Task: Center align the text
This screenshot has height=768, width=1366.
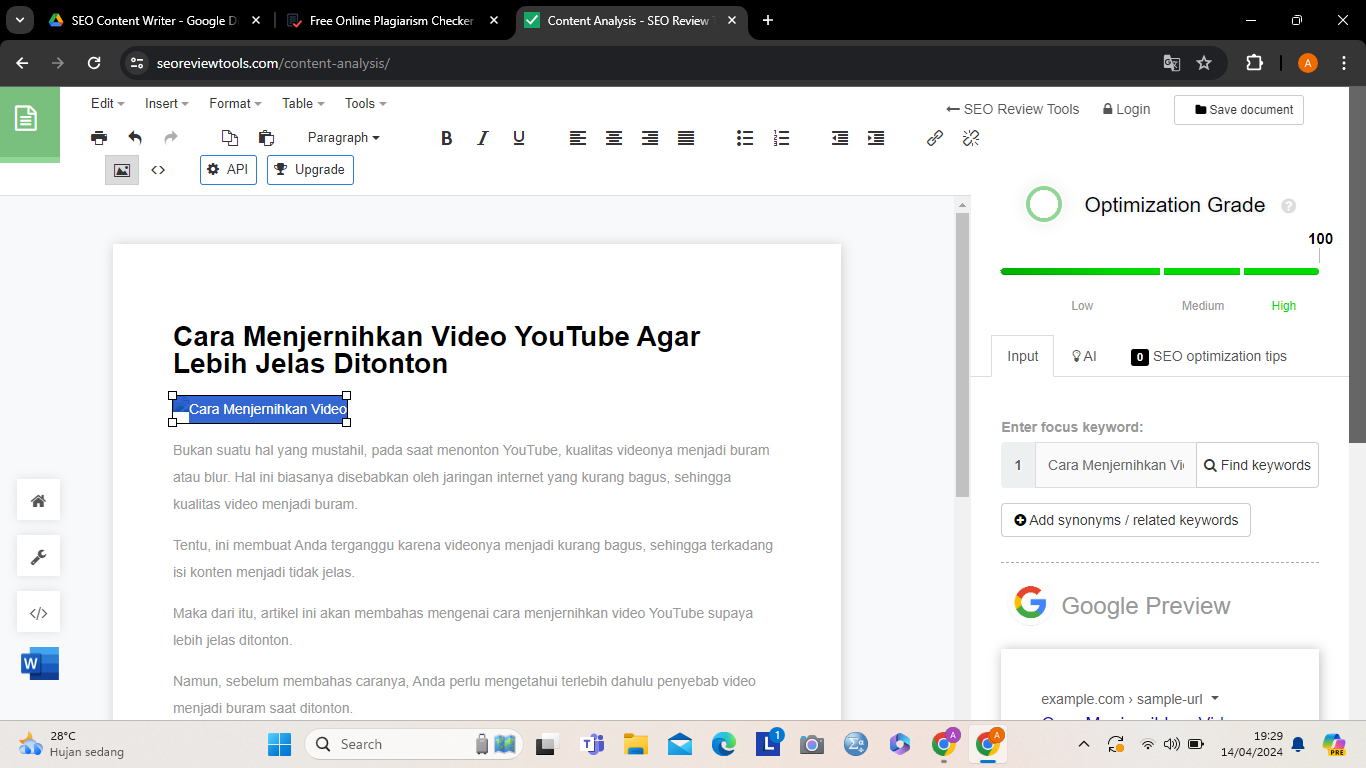Action: [614, 138]
